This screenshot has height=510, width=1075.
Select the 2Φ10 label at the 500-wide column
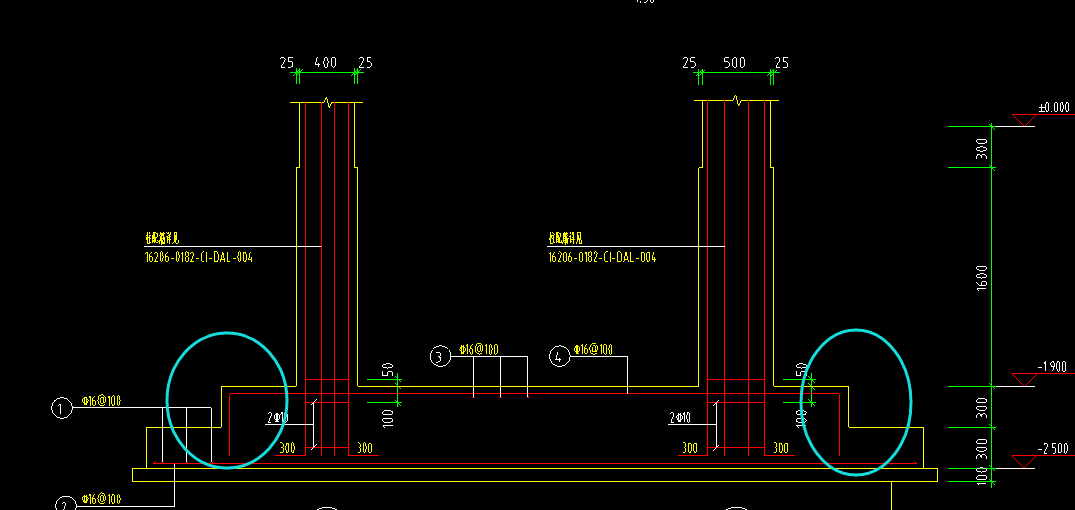coord(680,417)
